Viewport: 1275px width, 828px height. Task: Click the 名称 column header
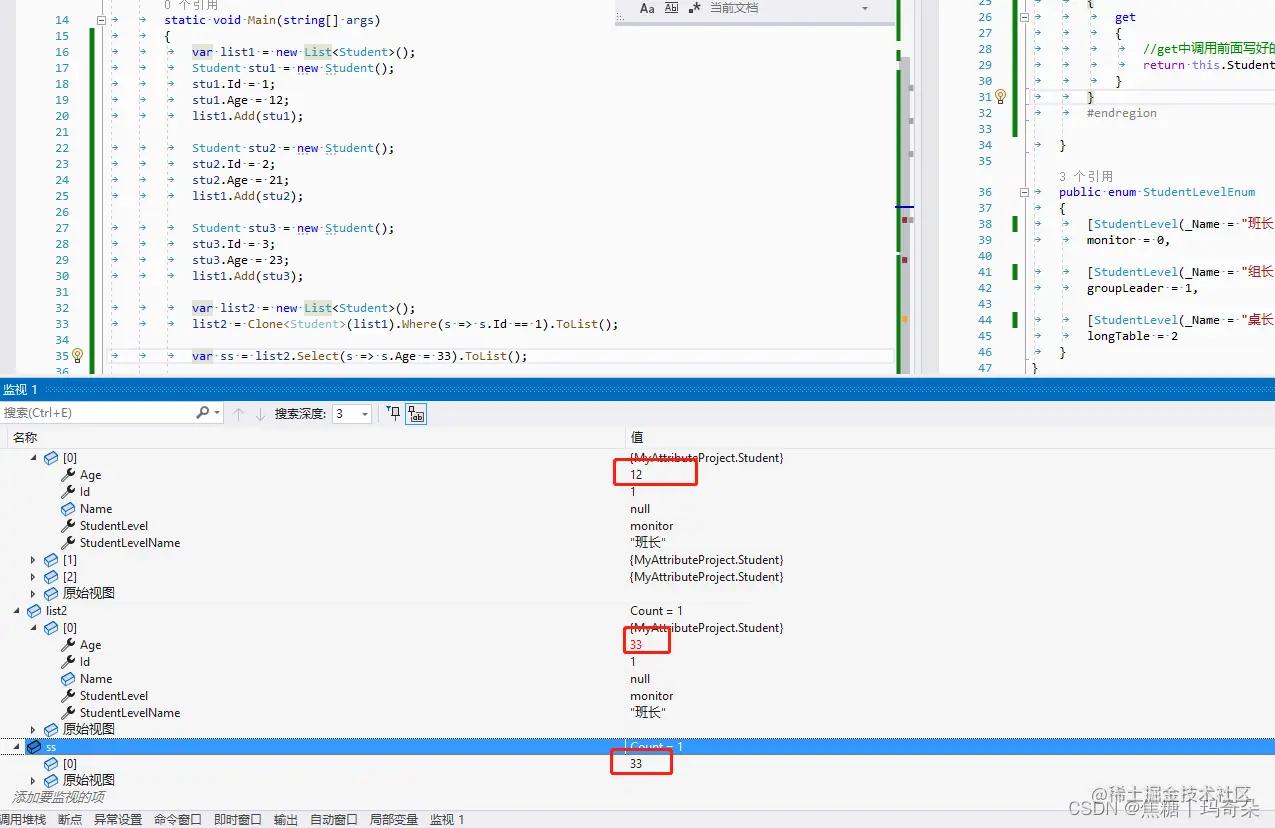[x=24, y=437]
